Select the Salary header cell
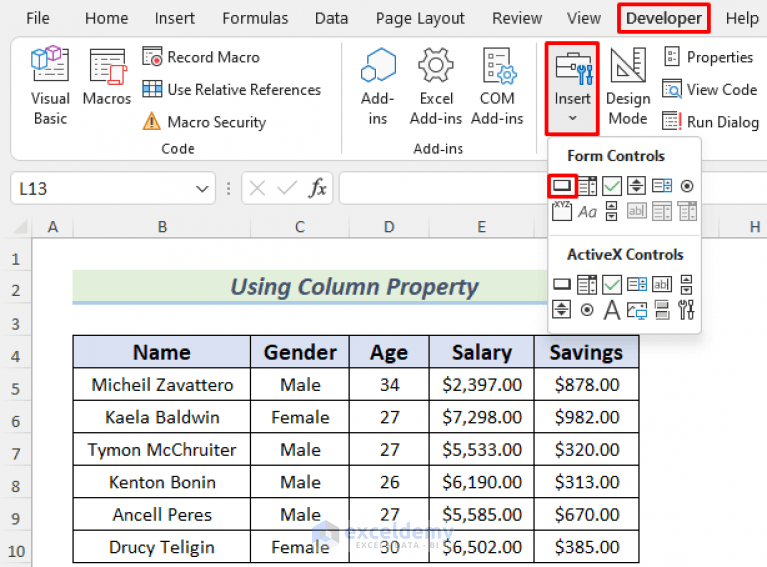The width and height of the screenshot is (767, 567). 482,352
